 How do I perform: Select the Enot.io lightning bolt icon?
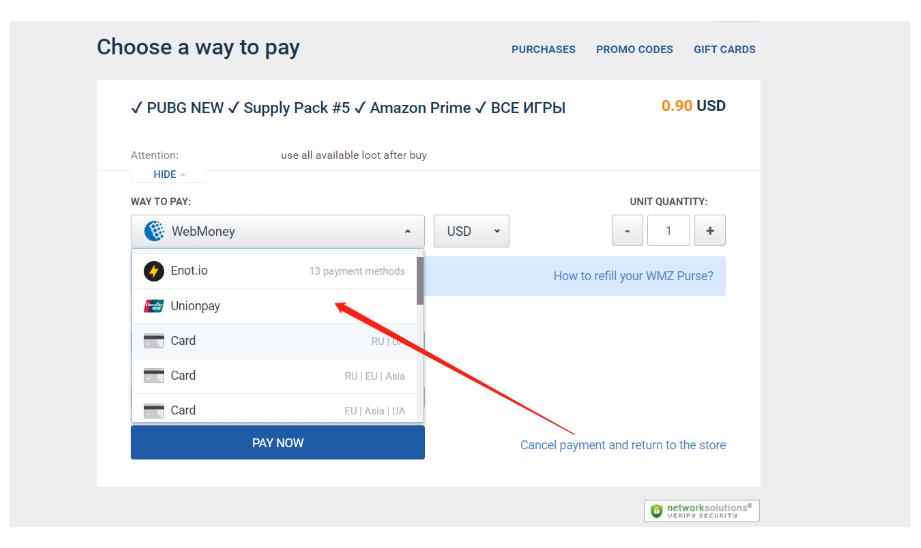[x=154, y=271]
